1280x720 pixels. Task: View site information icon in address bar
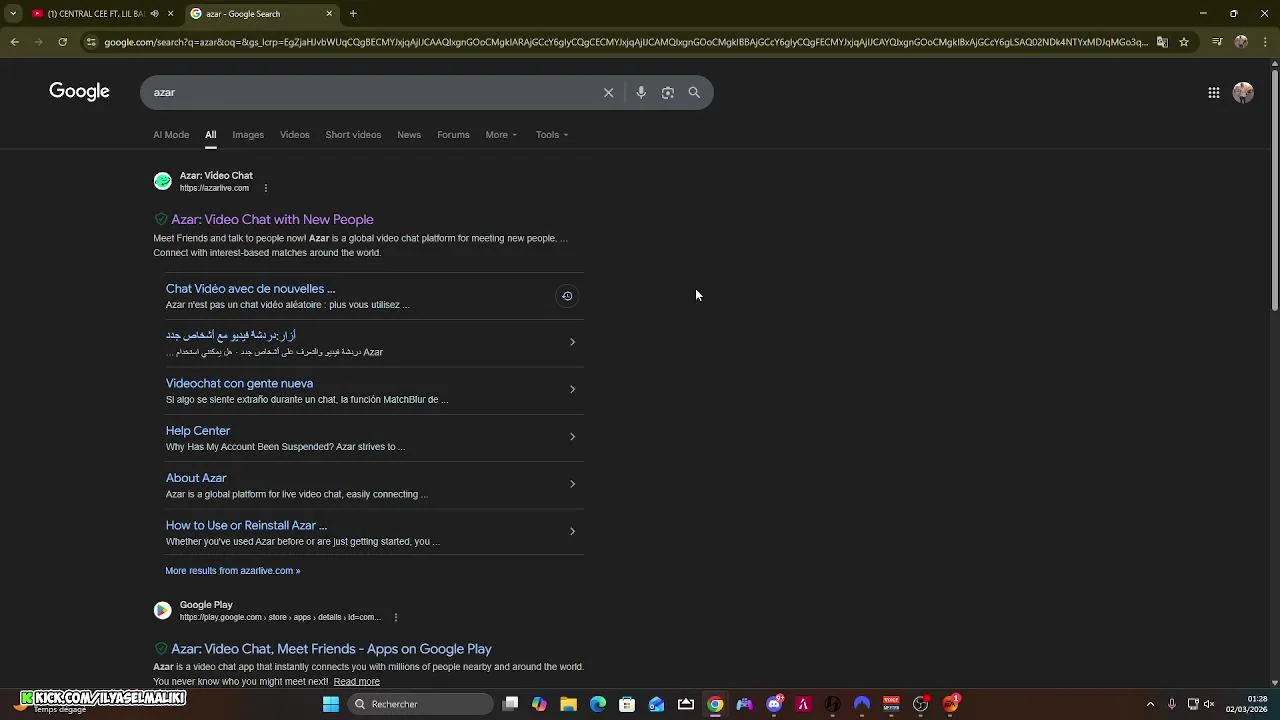pyautogui.click(x=91, y=42)
